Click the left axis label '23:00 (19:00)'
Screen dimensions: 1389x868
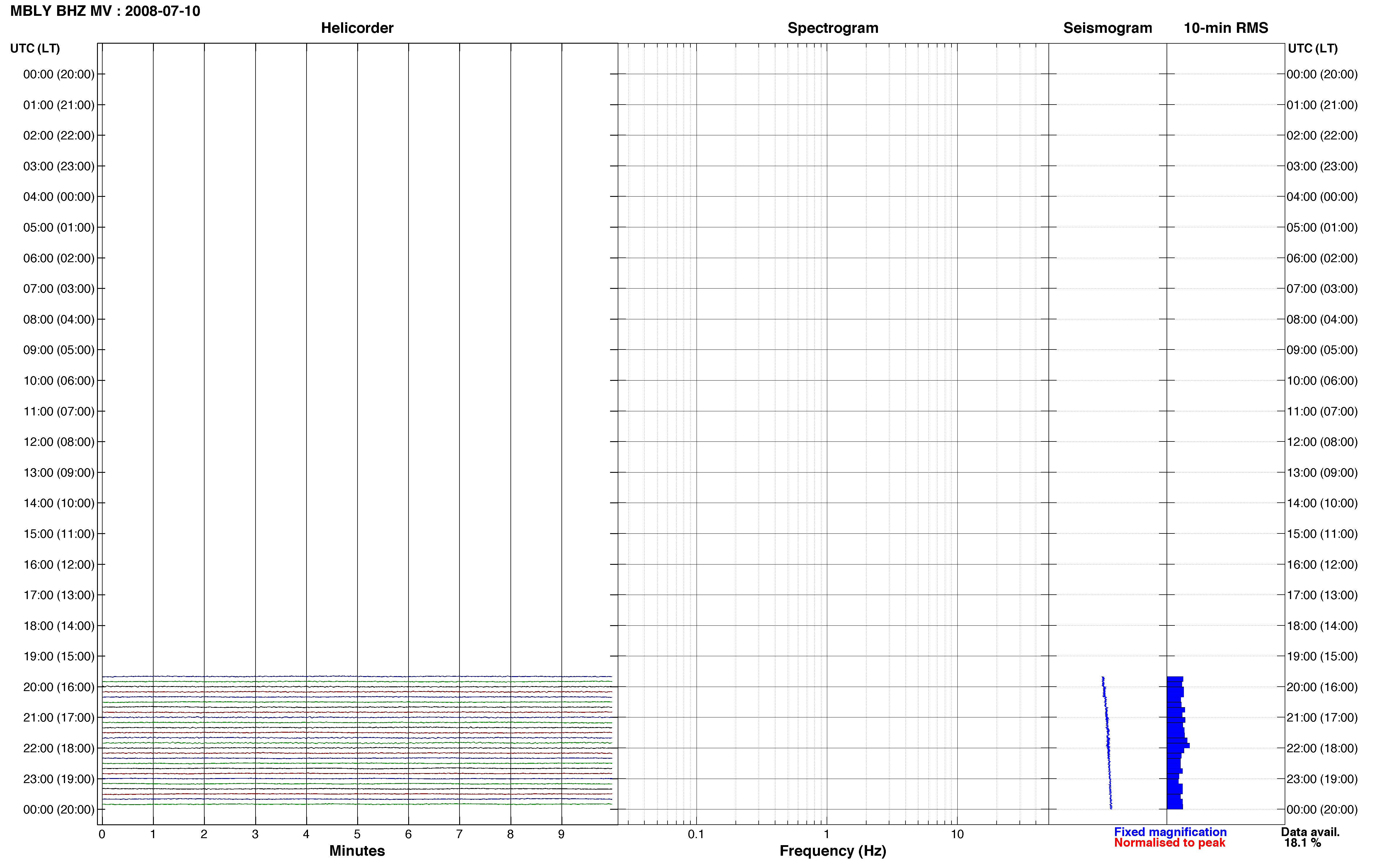pyautogui.click(x=59, y=779)
